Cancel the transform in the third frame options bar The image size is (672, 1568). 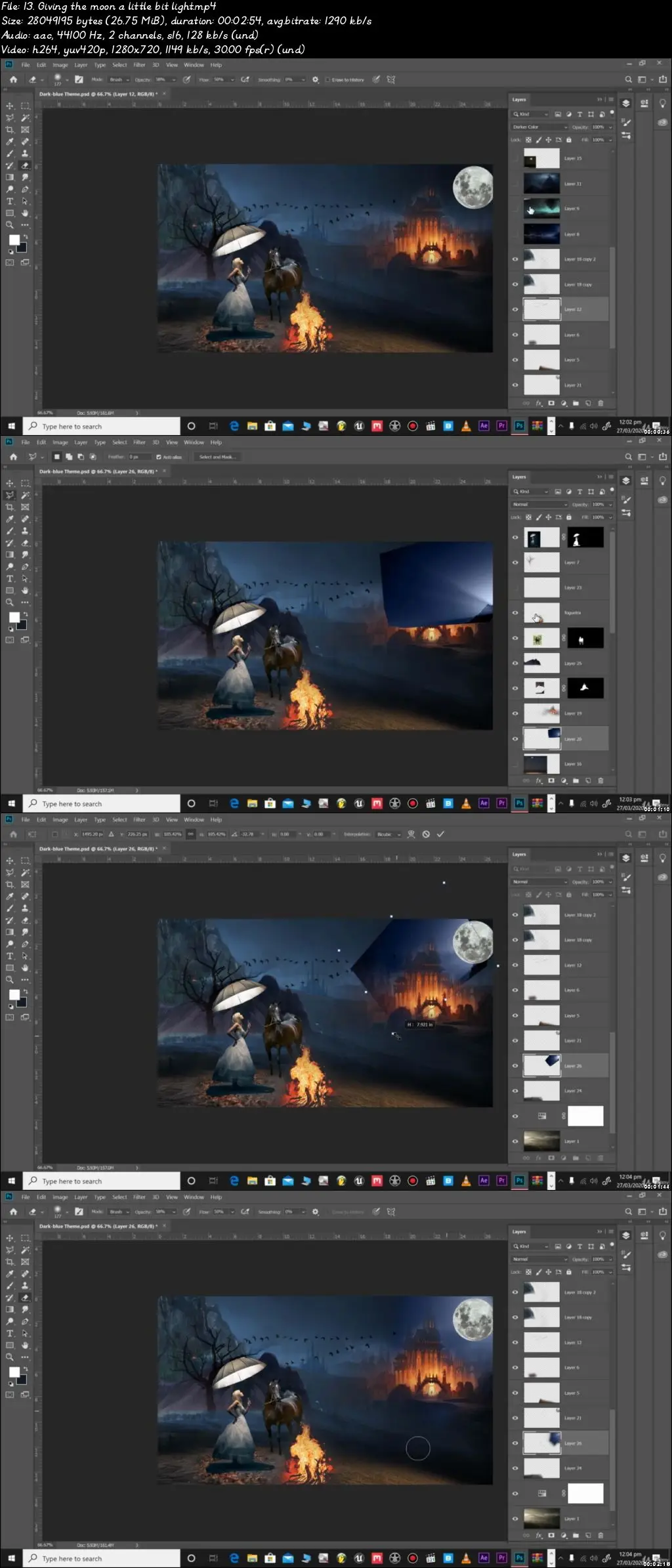[426, 834]
